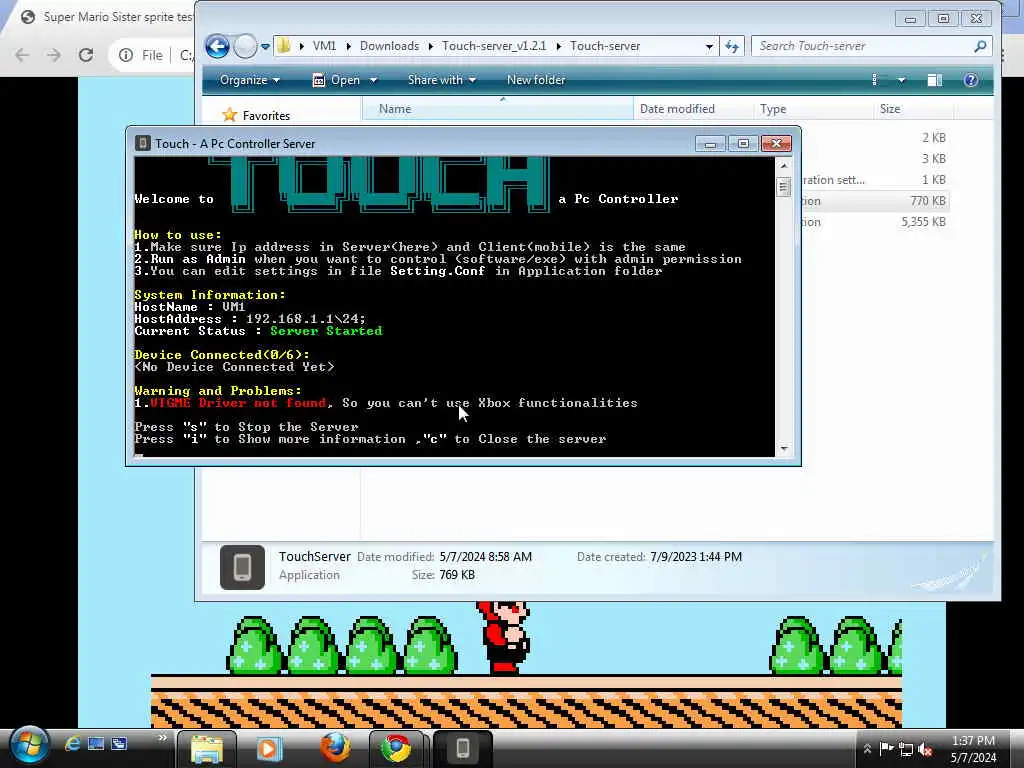Click the Touch-server breadcrumb segment
This screenshot has width=1024, height=768.
click(x=605, y=46)
